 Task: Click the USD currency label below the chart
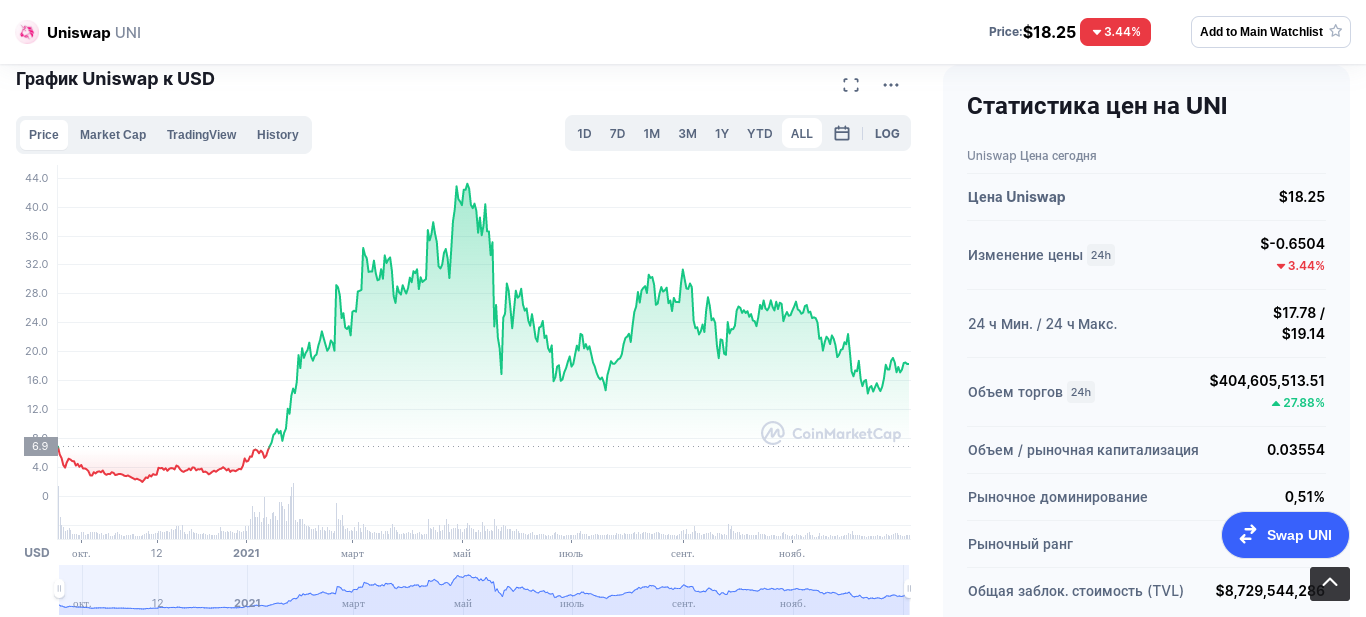coord(37,553)
